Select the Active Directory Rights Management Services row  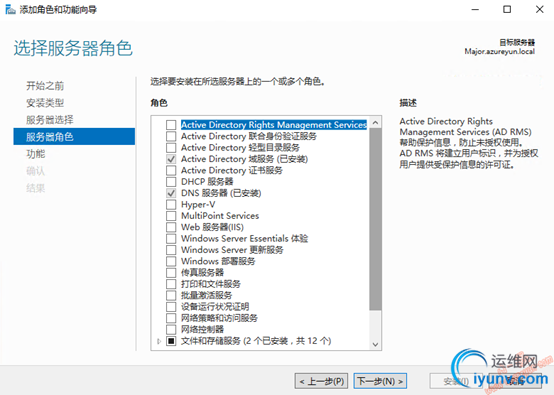[x=274, y=125]
